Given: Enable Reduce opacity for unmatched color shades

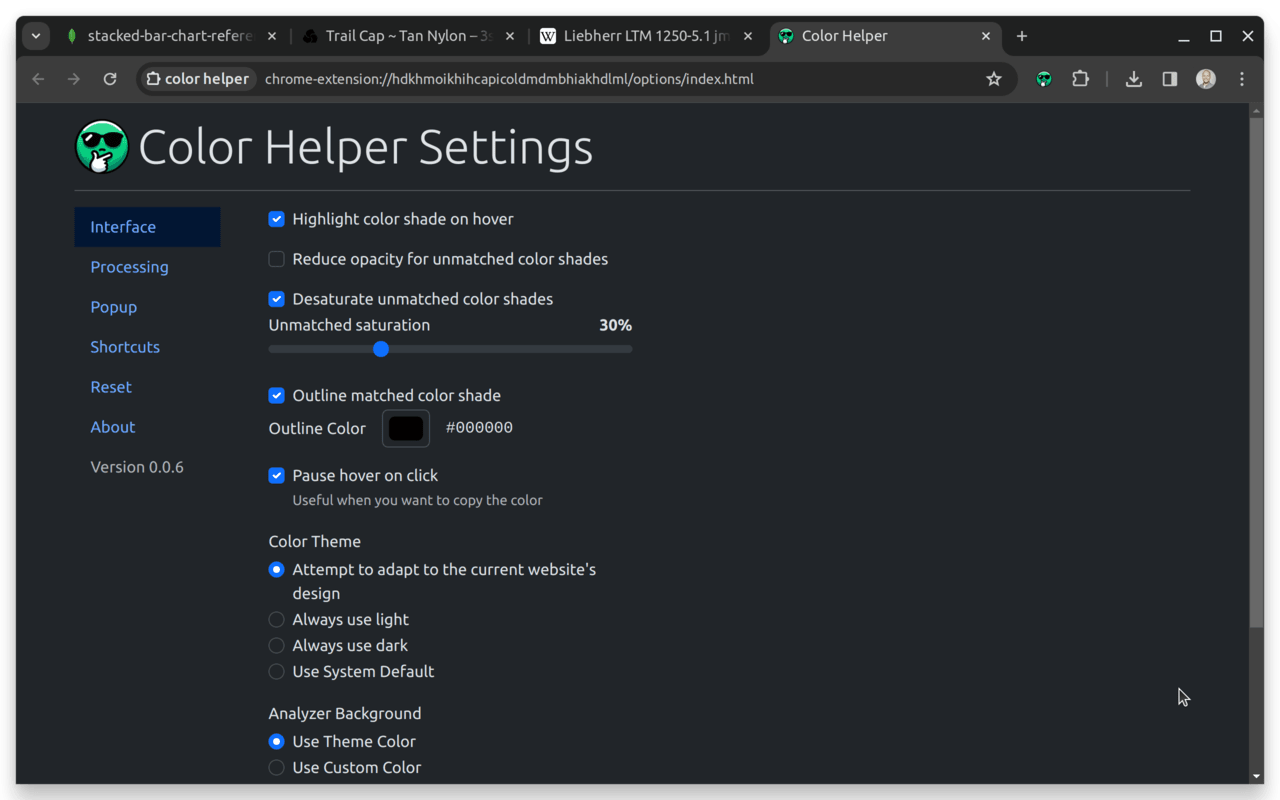Looking at the screenshot, I should (277, 259).
